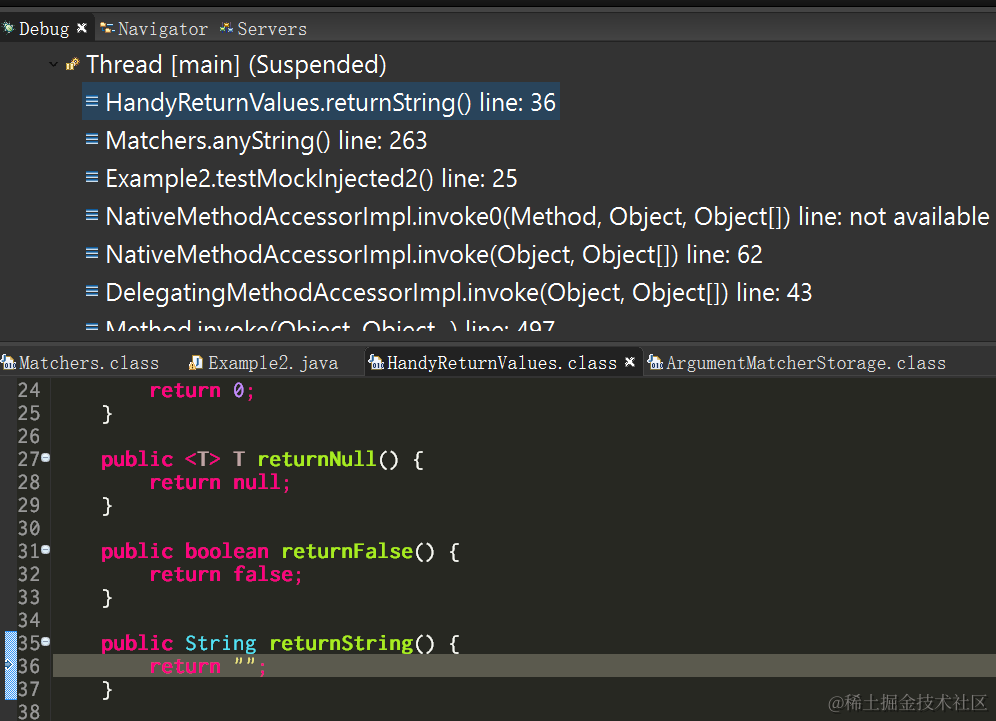
Task: Close the HandyReturnValues.class editor tab
Action: tap(630, 362)
